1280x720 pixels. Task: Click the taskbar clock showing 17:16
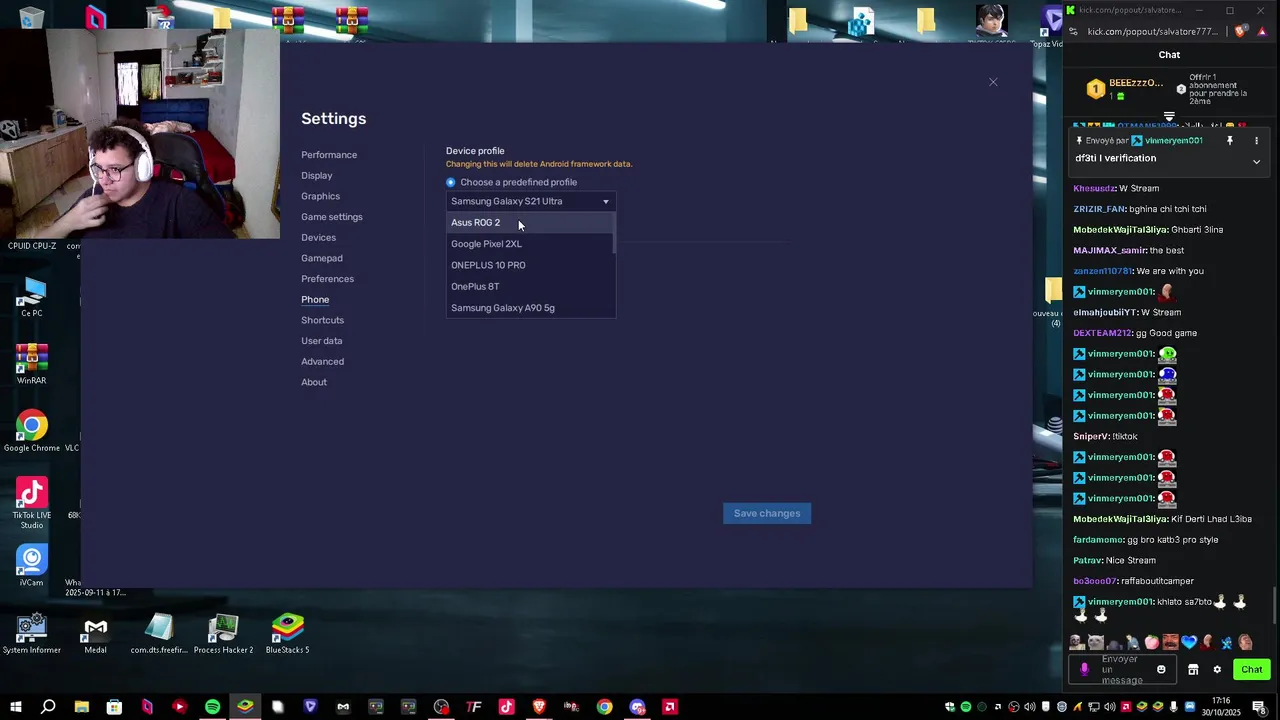point(1220,707)
